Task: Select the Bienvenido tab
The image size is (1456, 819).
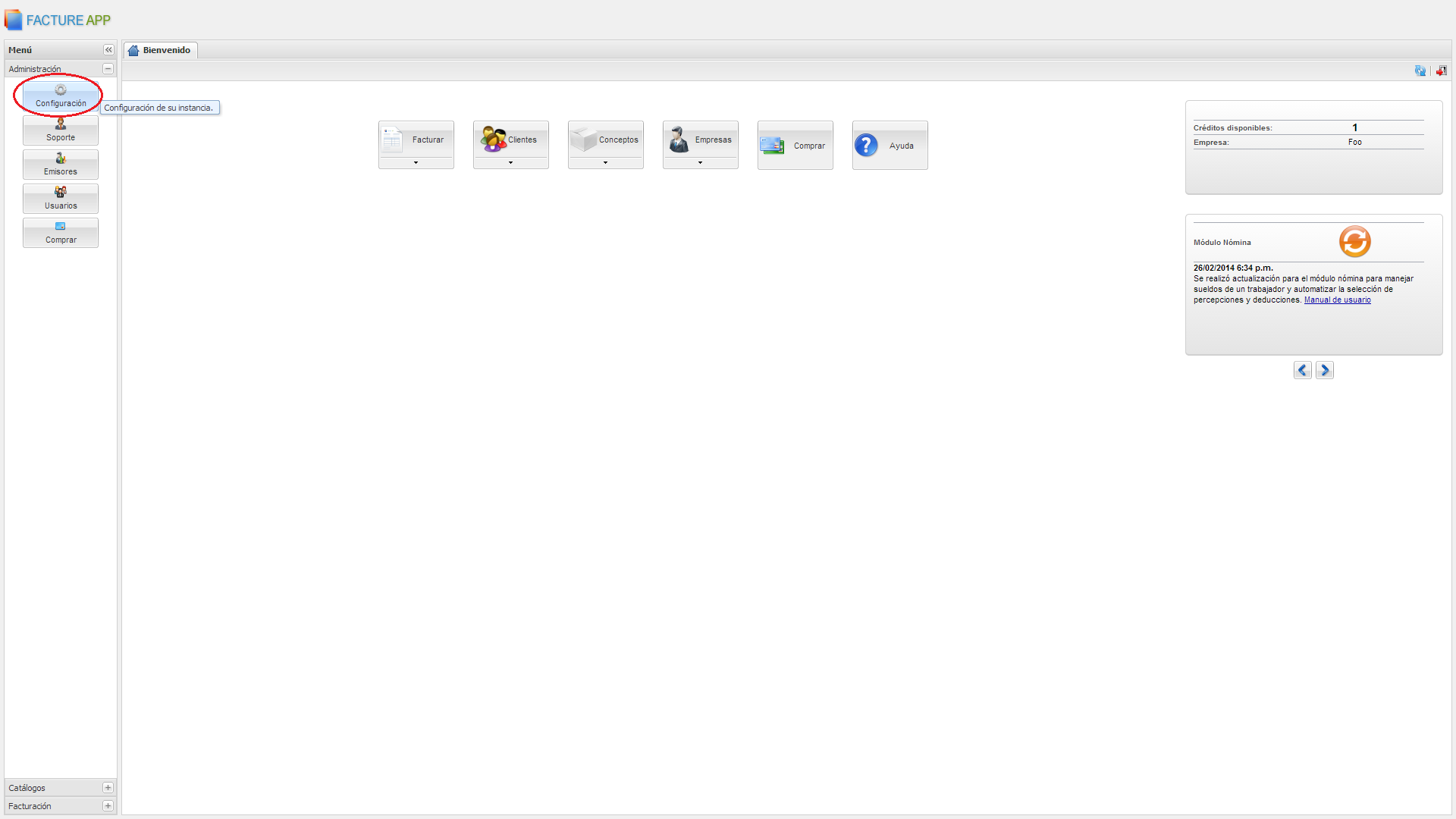Action: (160, 50)
